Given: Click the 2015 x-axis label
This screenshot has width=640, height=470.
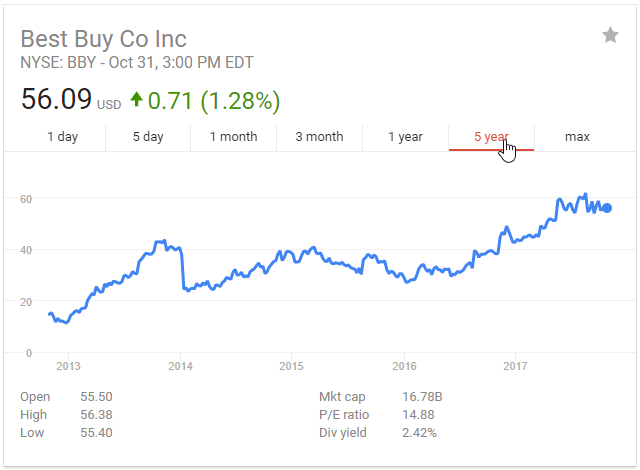Looking at the screenshot, I should pos(291,366).
